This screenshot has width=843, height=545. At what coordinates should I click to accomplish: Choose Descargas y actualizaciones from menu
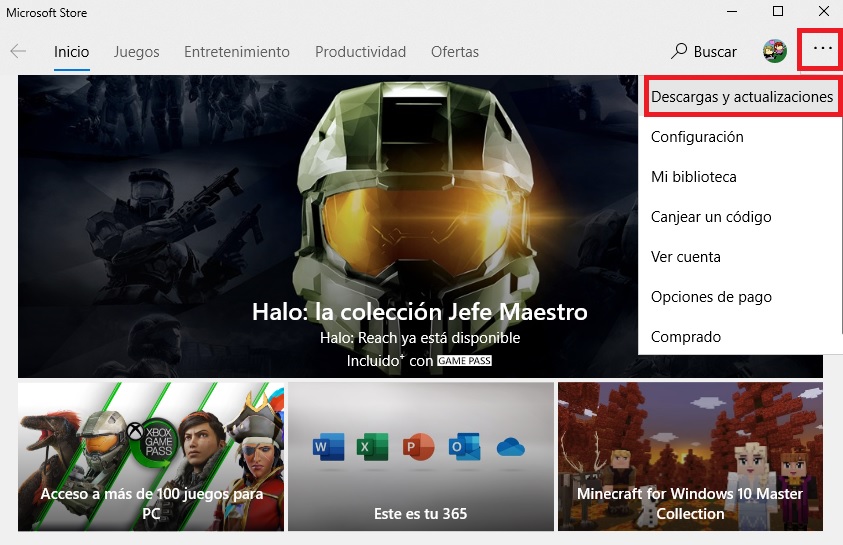click(x=742, y=97)
